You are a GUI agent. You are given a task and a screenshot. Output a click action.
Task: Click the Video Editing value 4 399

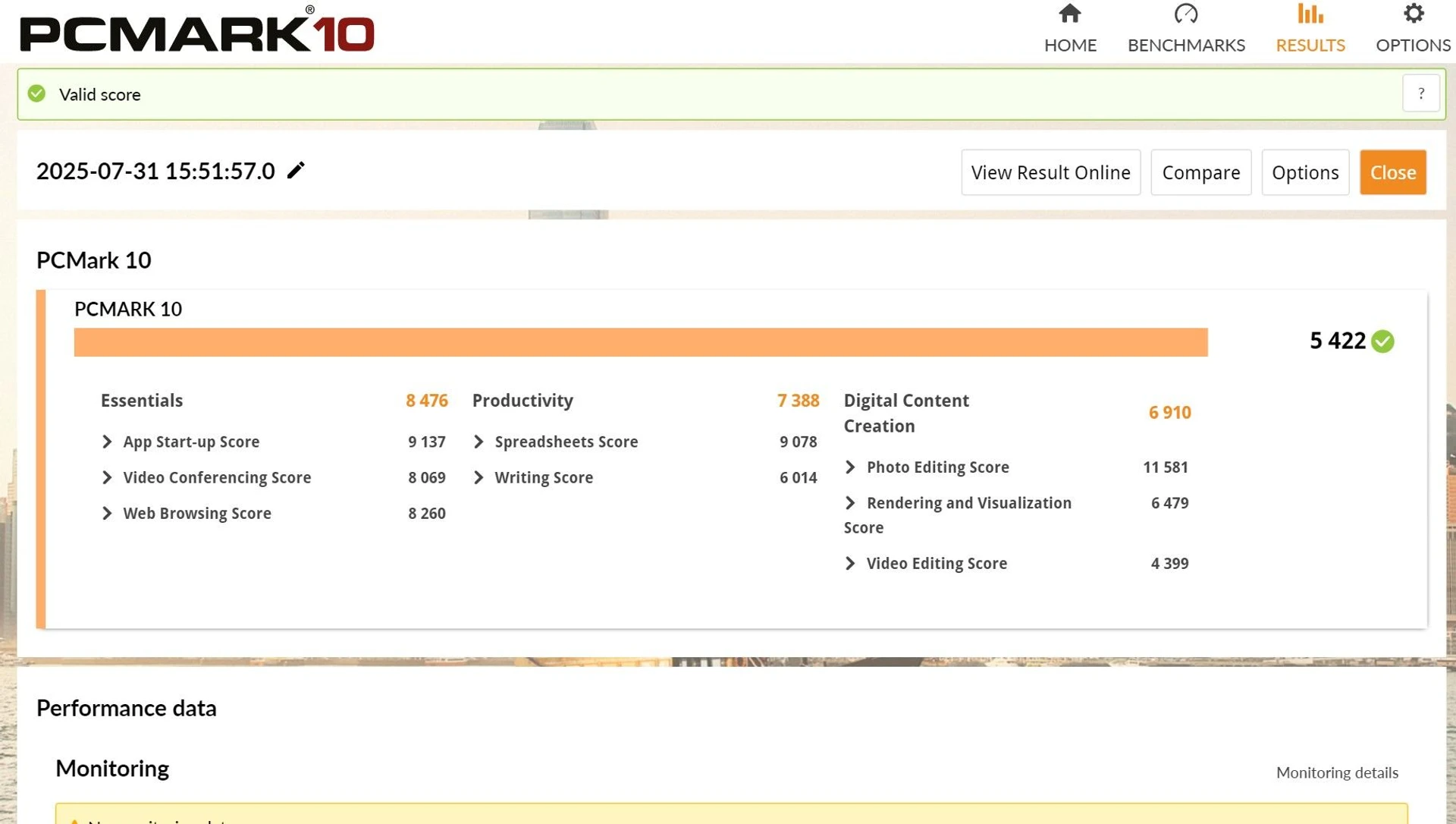click(x=1169, y=563)
